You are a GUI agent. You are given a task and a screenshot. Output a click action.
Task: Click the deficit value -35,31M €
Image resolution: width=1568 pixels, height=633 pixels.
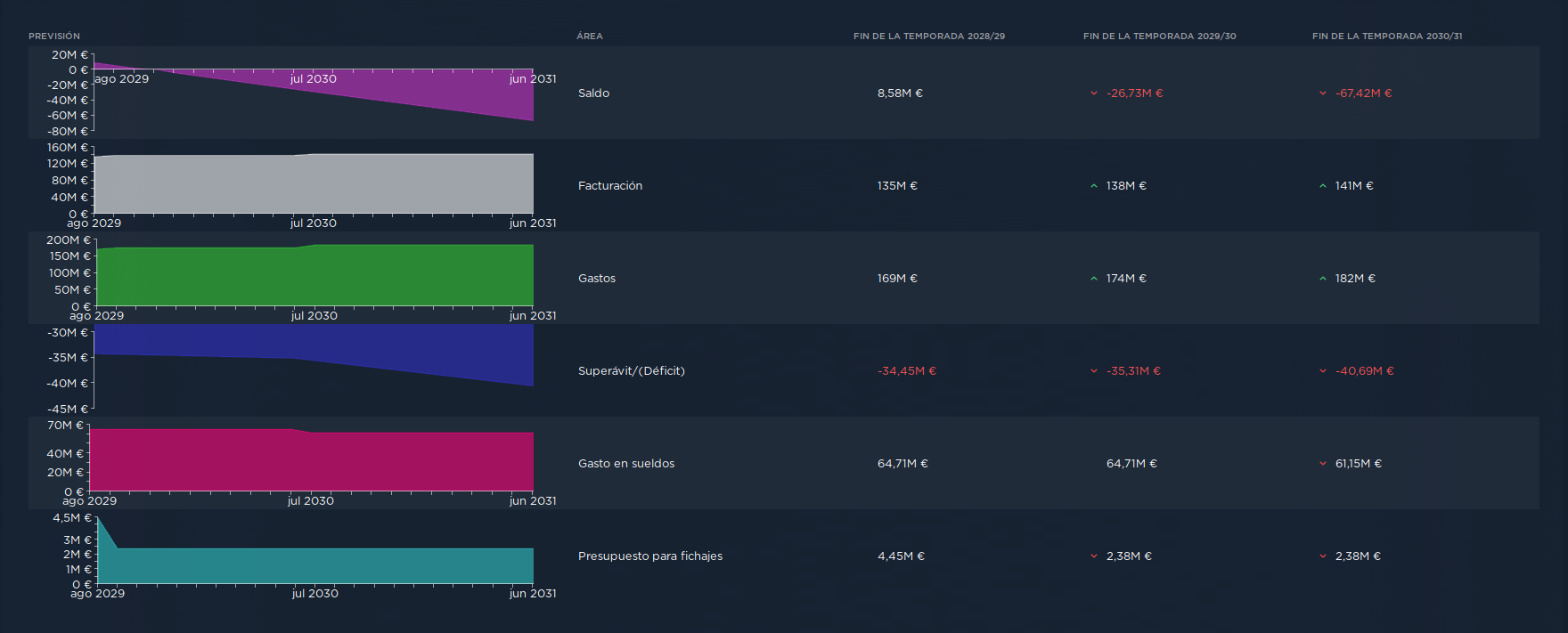pyautogui.click(x=1134, y=371)
